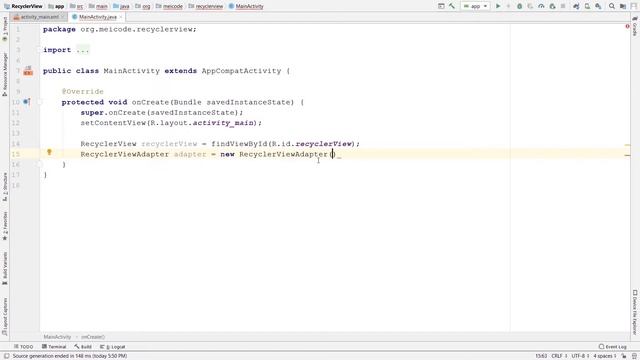Open the Resource Manager side panel

tap(5, 74)
